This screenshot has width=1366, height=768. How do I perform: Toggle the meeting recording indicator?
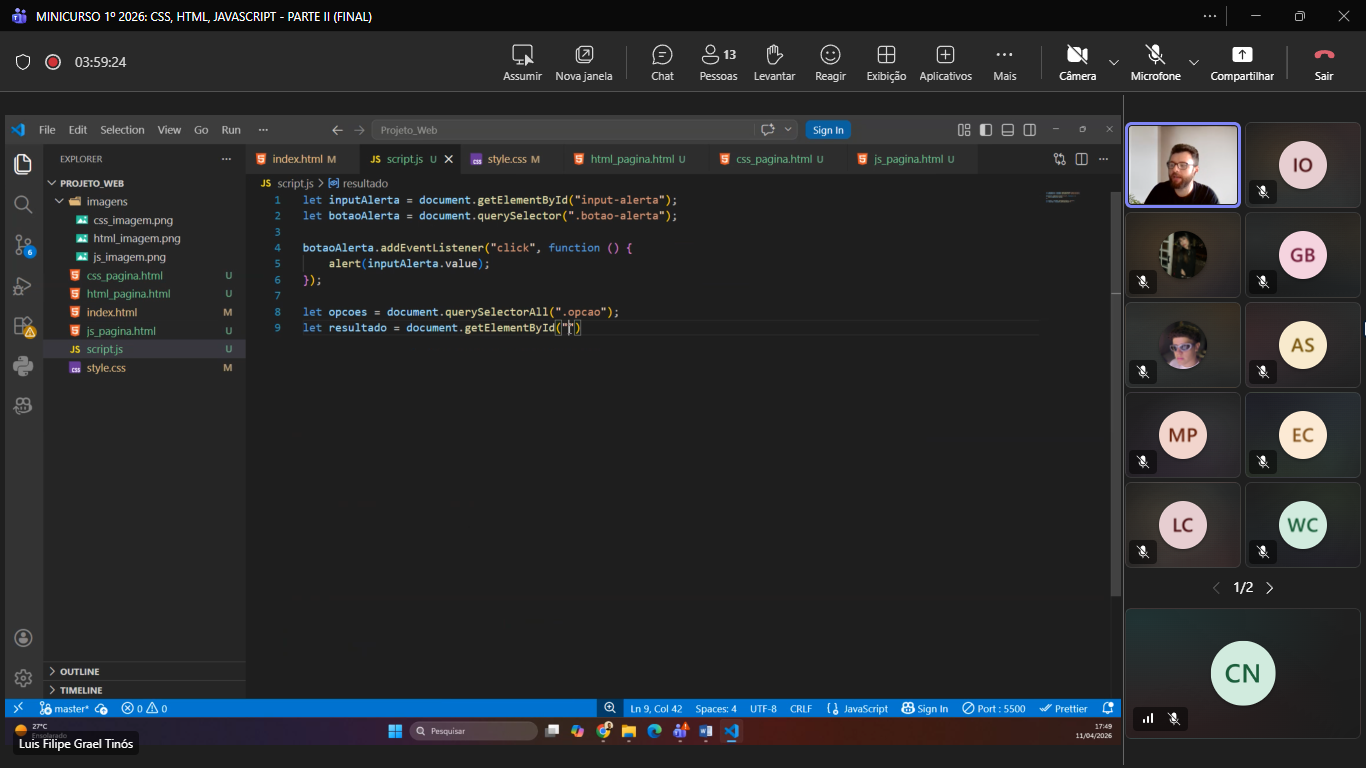point(53,62)
